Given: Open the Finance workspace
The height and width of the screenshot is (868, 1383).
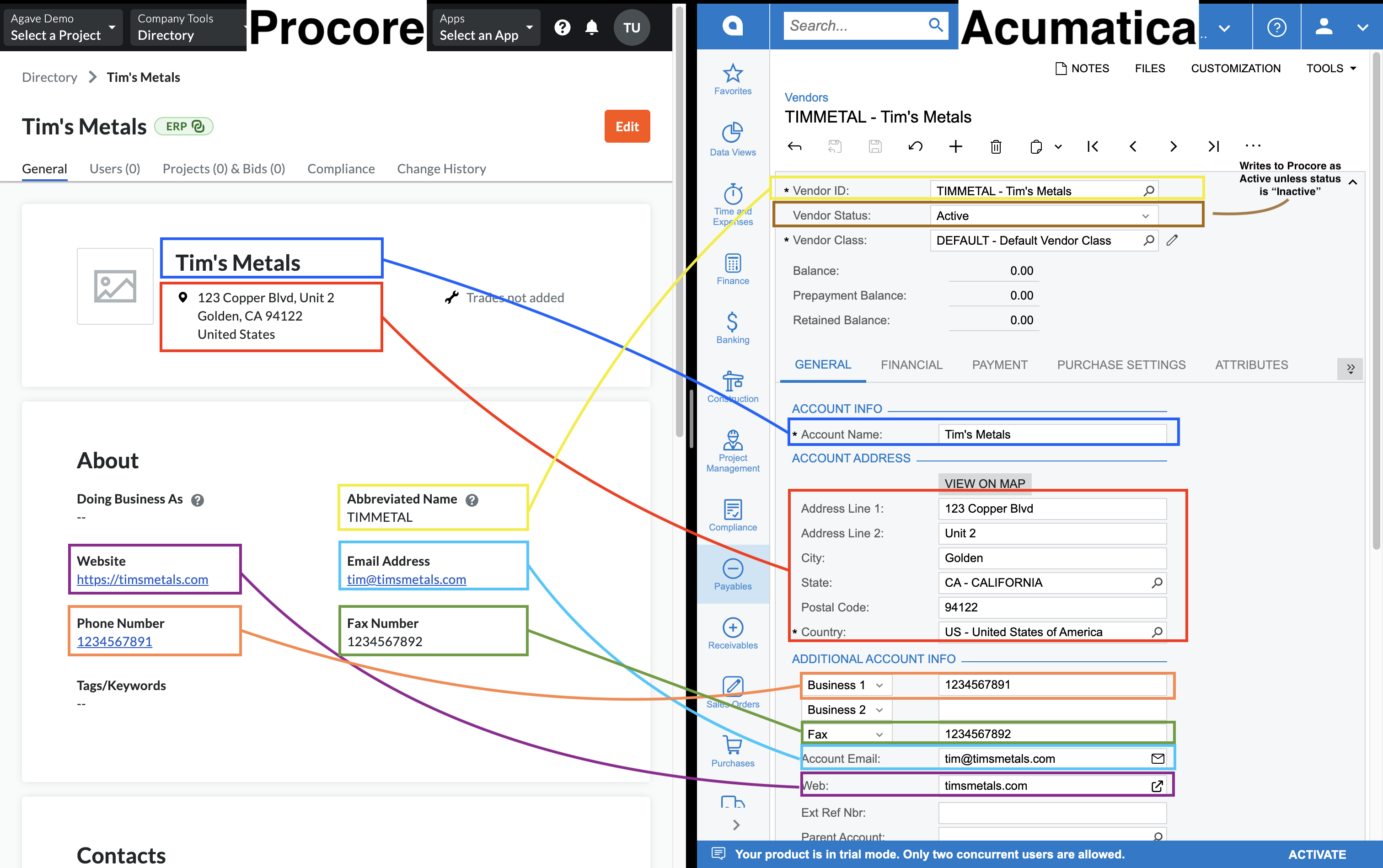Looking at the screenshot, I should click(733, 269).
